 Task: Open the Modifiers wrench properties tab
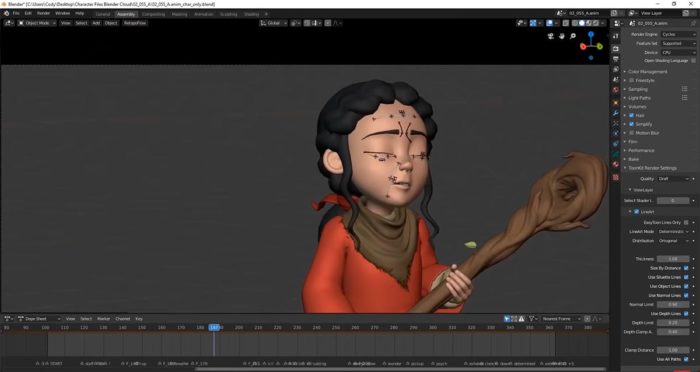616,113
